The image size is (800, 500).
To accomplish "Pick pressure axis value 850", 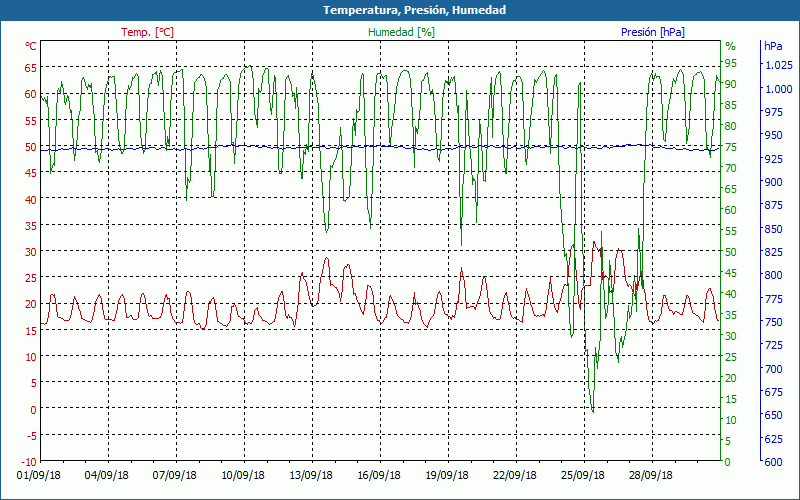I will click(x=774, y=229).
